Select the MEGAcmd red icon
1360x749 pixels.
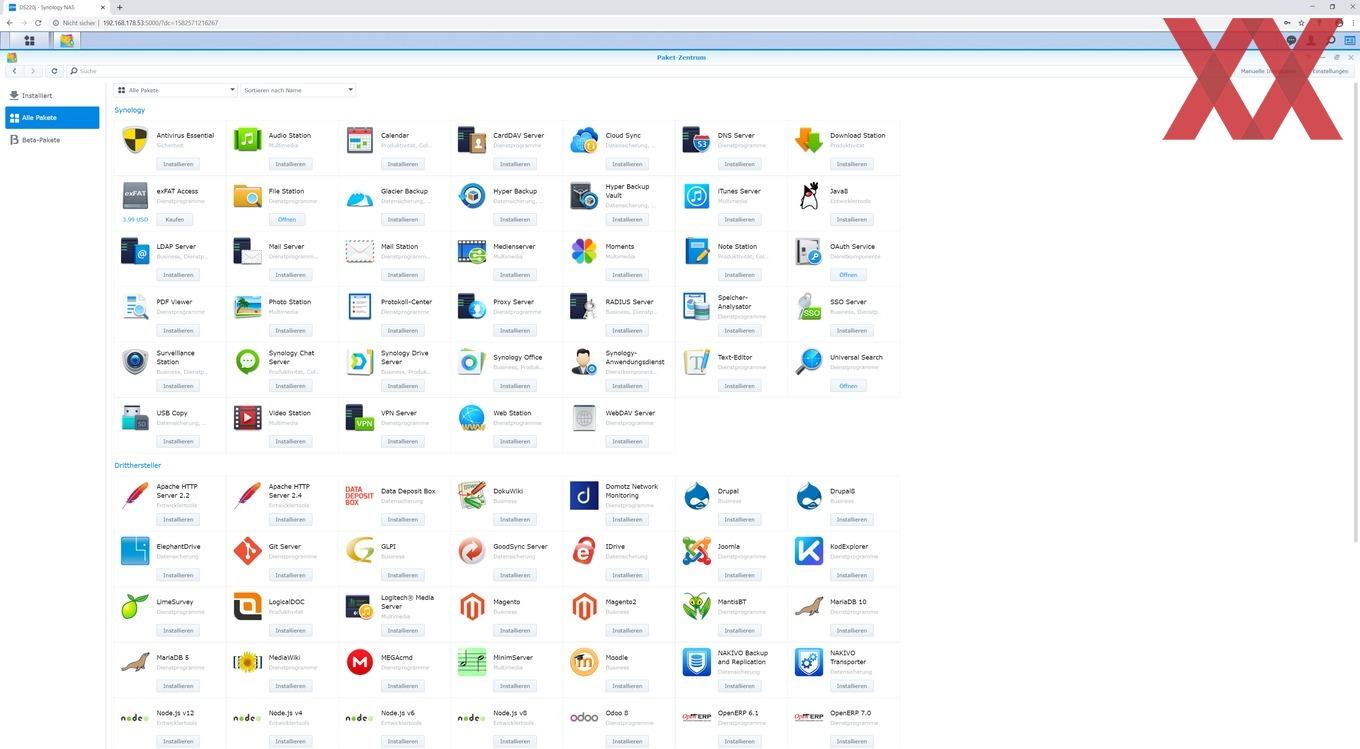[x=360, y=662]
